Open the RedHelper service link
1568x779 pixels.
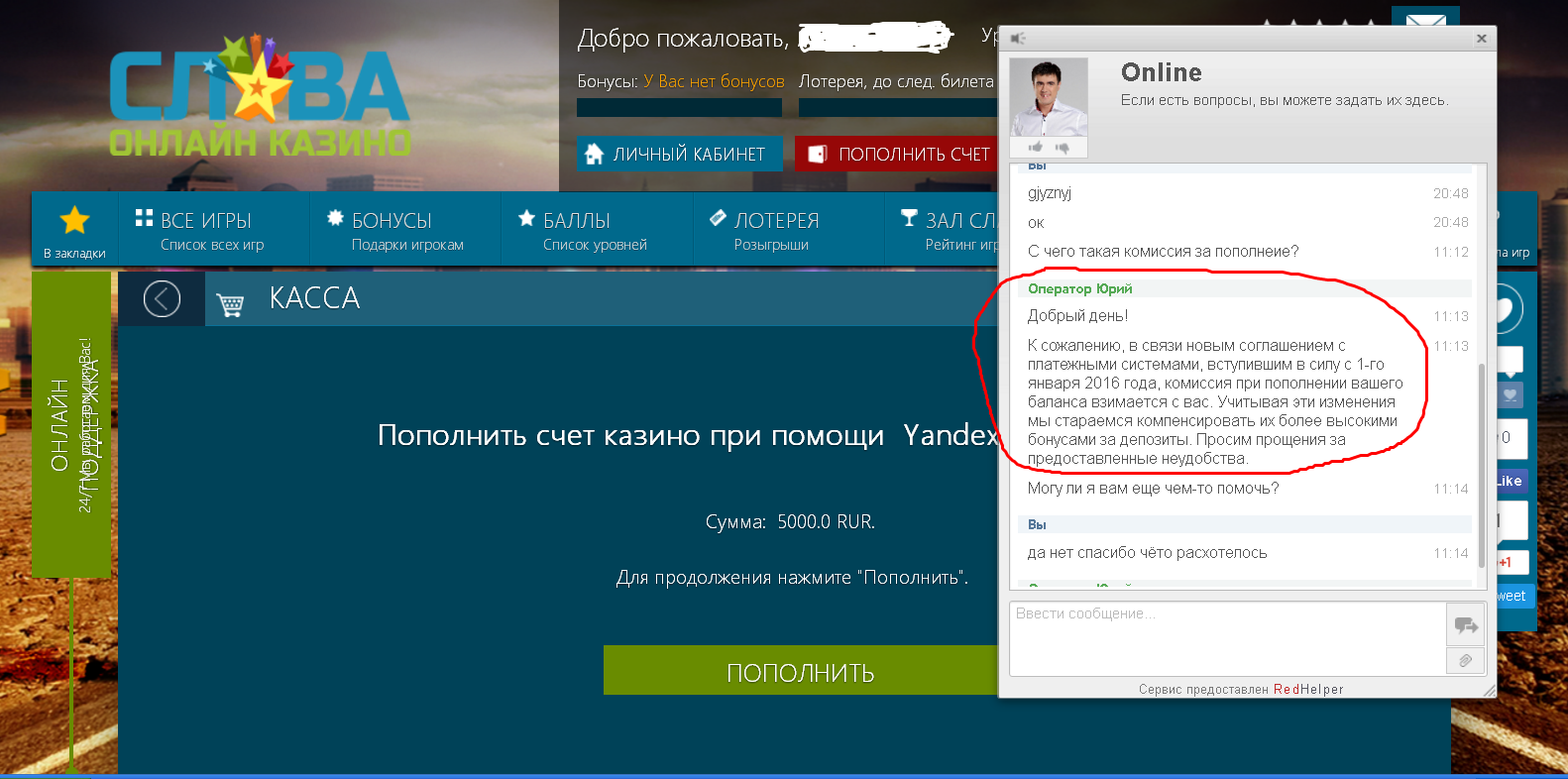[1308, 689]
